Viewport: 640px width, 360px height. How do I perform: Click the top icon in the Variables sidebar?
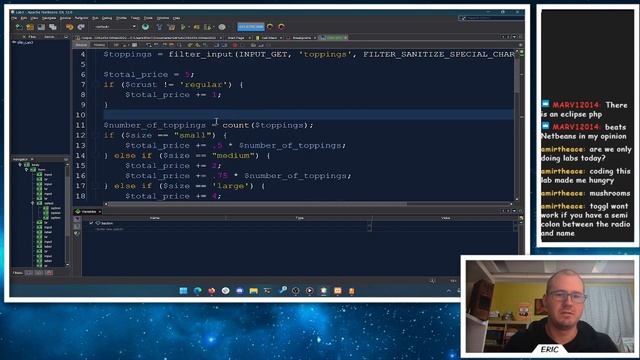[x=77, y=219]
